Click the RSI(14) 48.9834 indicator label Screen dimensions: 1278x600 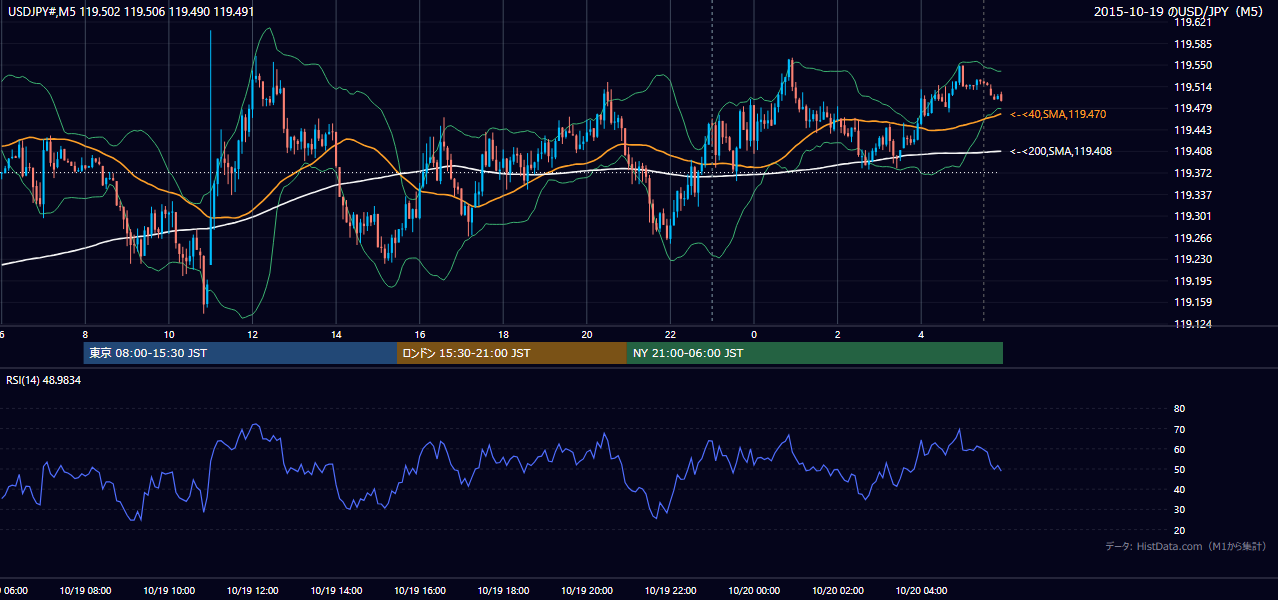pyautogui.click(x=44, y=380)
